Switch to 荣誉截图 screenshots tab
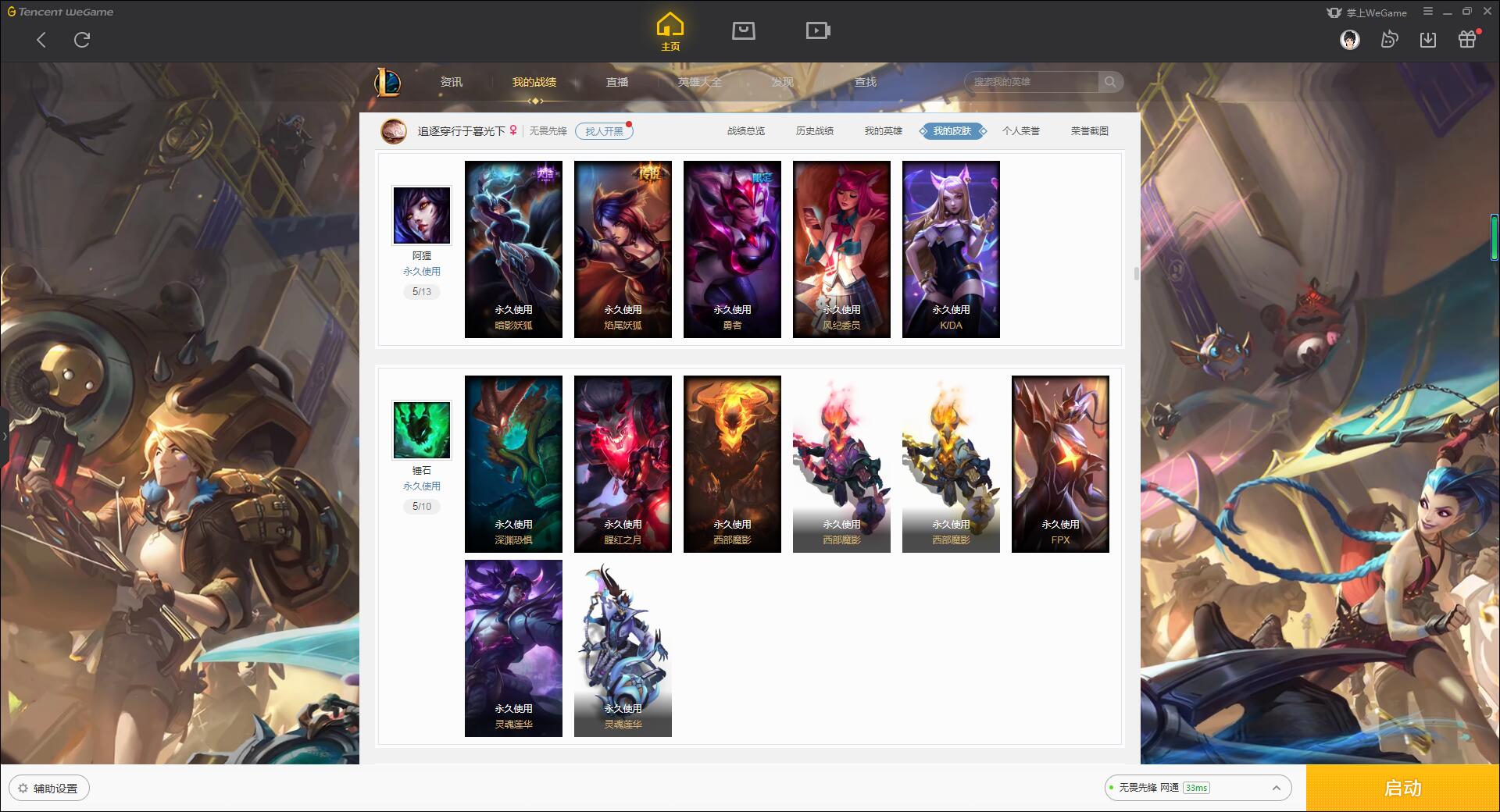The width and height of the screenshot is (1500, 812). point(1090,131)
